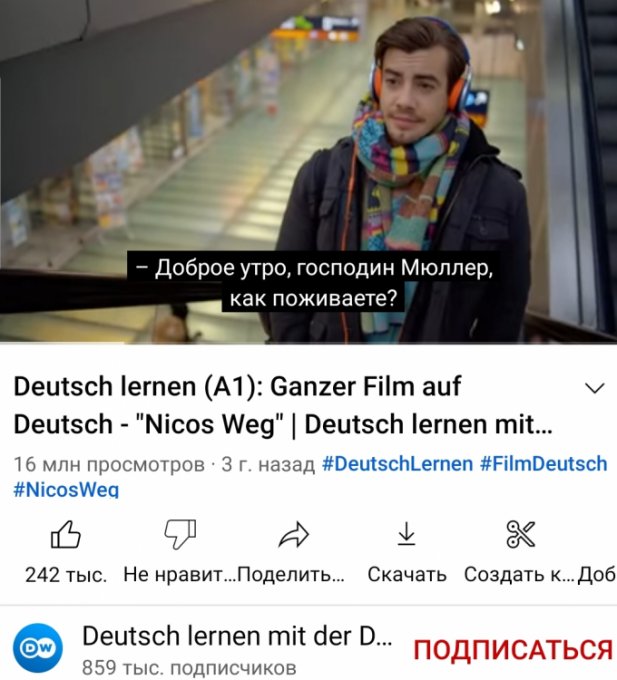Tap the video player frame
Image resolution: width=617 pixels, height=680 pixels.
[x=308, y=171]
